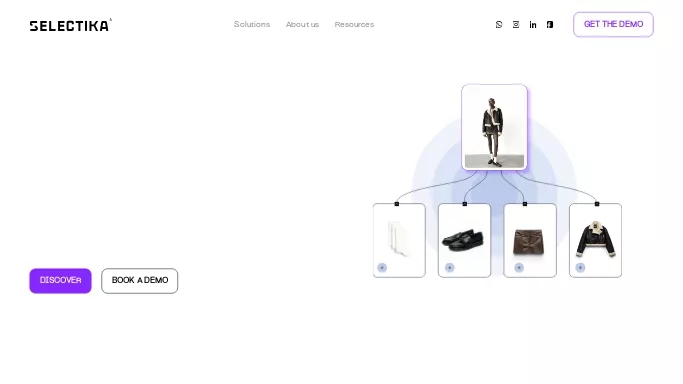Select the brown leather skirt image
This screenshot has height=384, width=683.
click(529, 242)
